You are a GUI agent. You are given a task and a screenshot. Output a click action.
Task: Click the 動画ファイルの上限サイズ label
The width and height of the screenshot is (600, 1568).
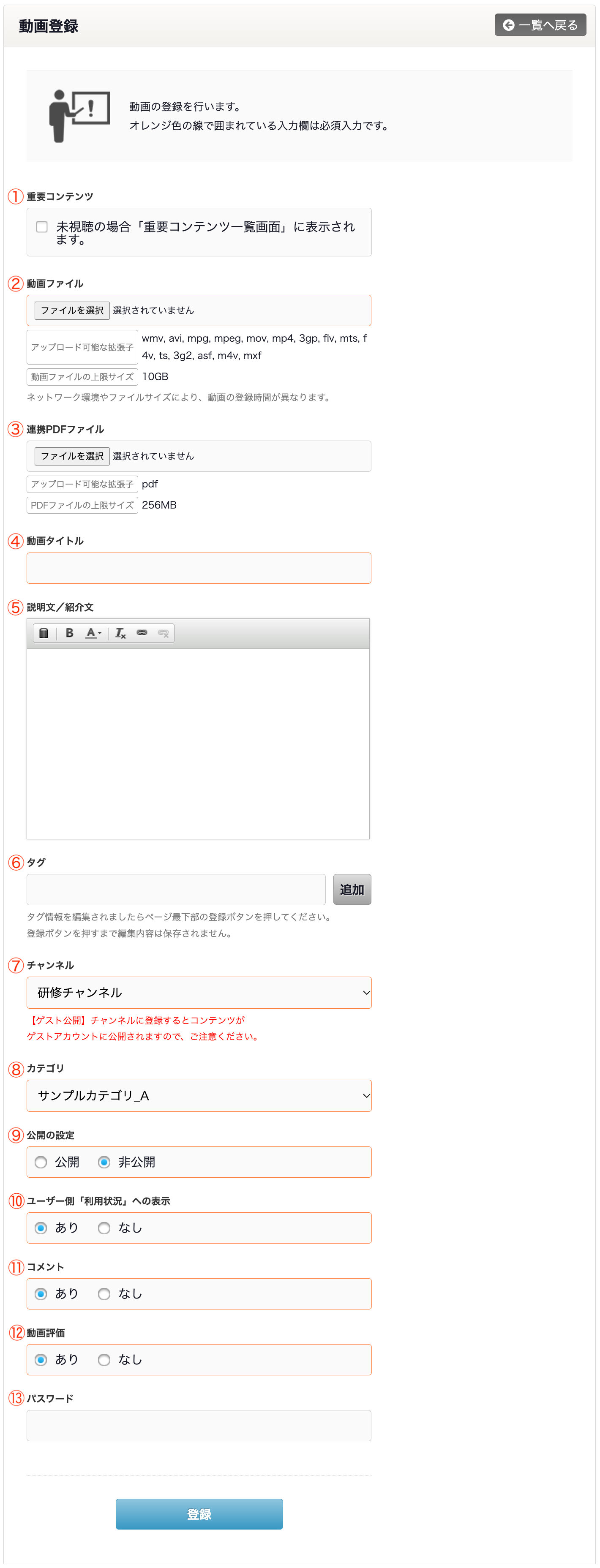(82, 377)
